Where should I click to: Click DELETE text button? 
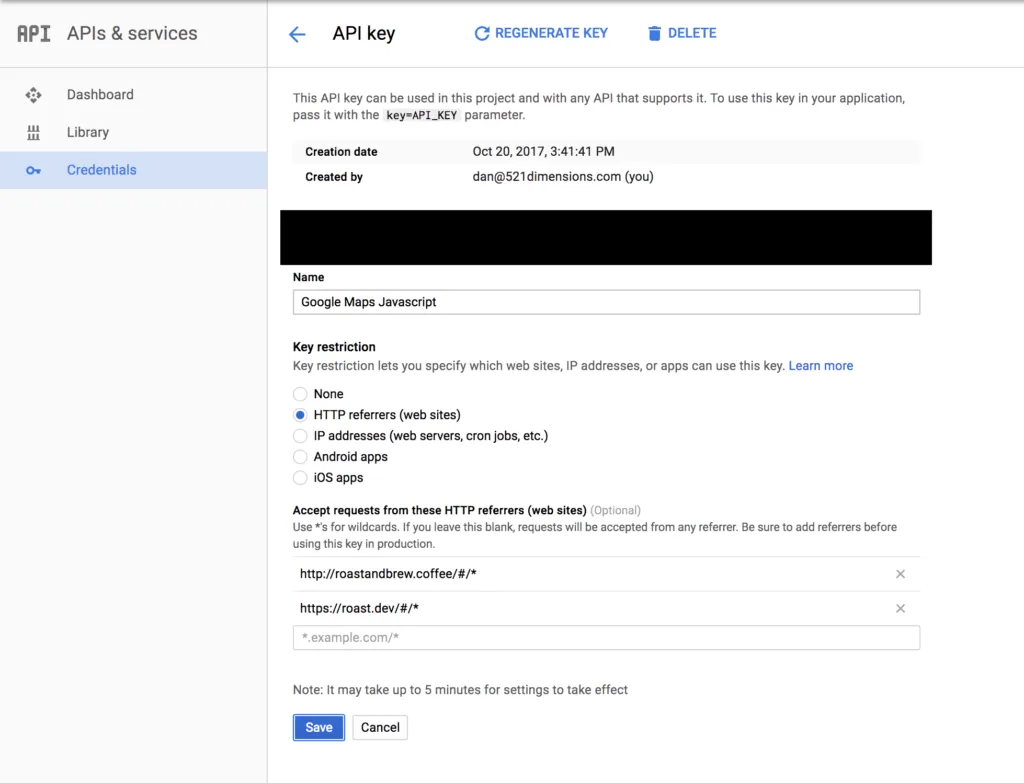pyautogui.click(x=692, y=33)
